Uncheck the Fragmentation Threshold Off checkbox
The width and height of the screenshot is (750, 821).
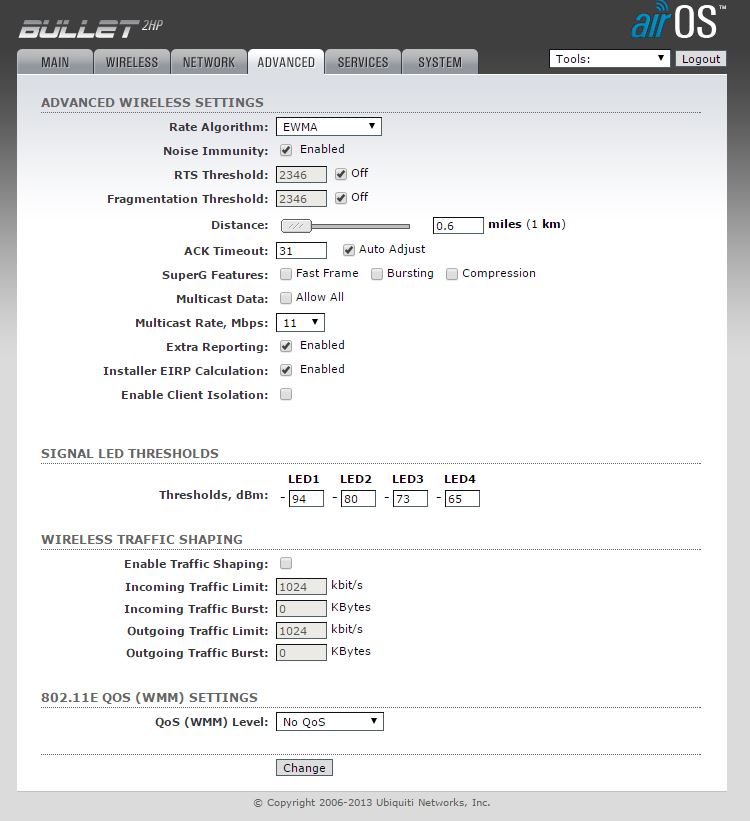point(341,198)
